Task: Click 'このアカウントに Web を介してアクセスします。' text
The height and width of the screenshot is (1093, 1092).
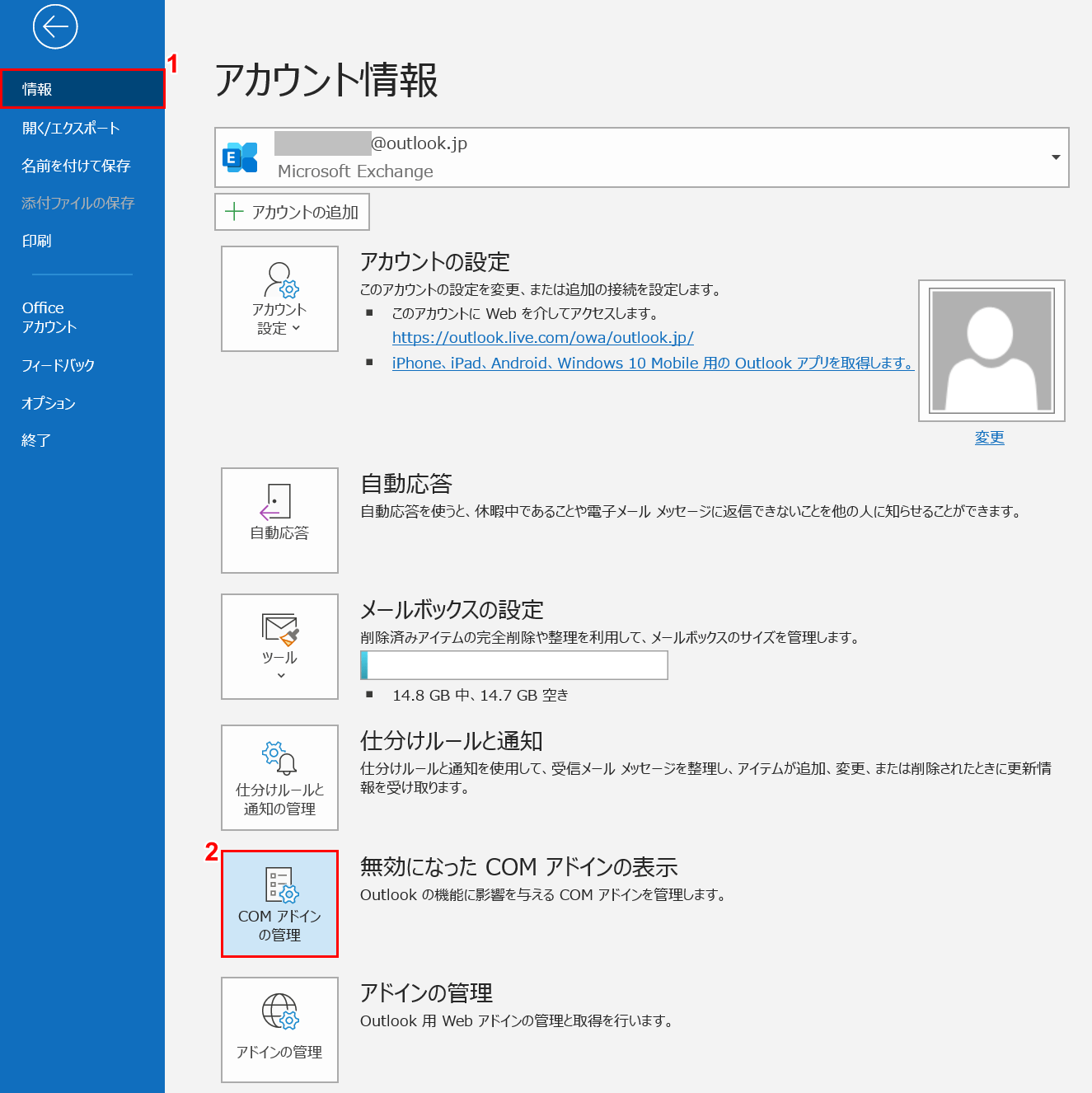Action: (526, 313)
